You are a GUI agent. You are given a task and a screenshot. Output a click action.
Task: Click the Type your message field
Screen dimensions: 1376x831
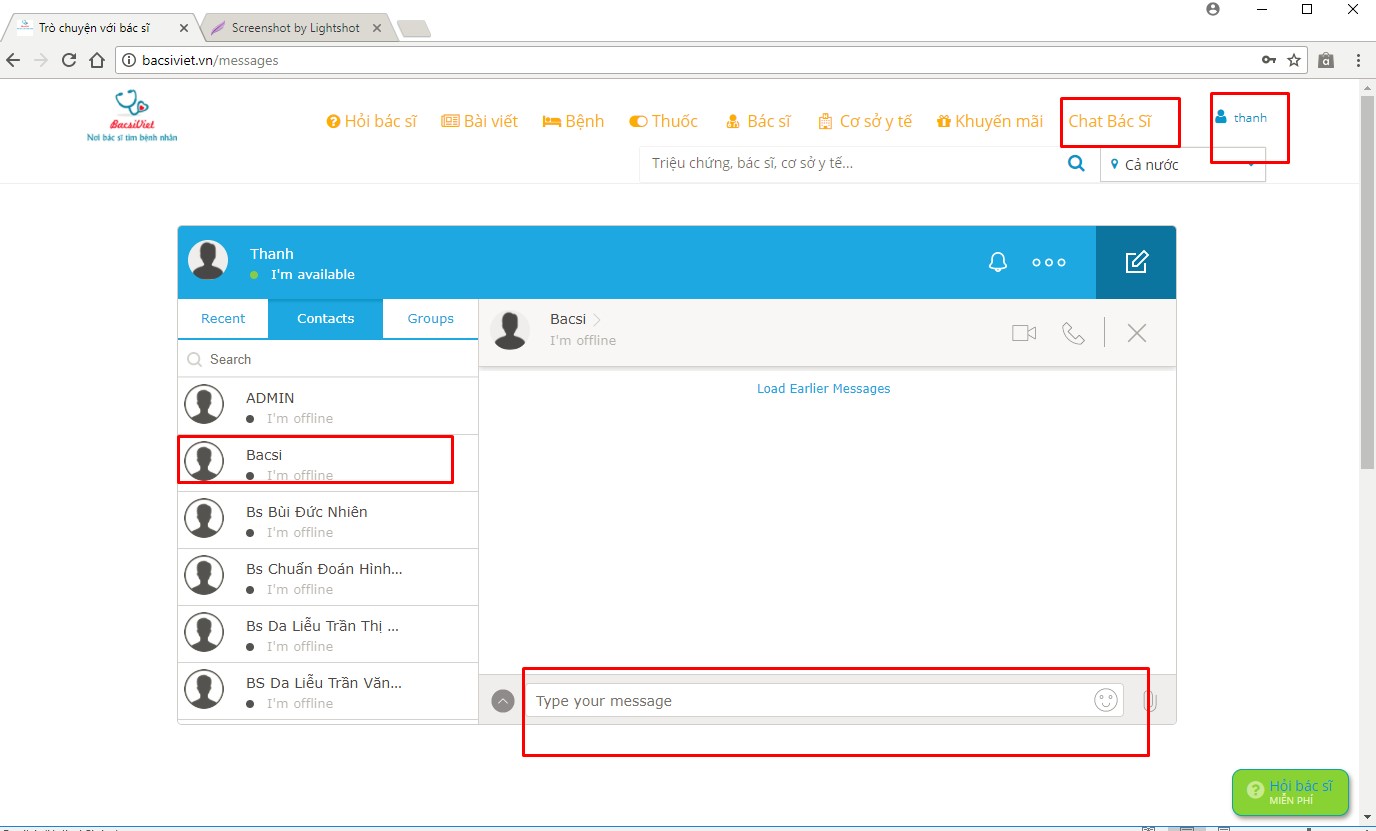[810, 700]
